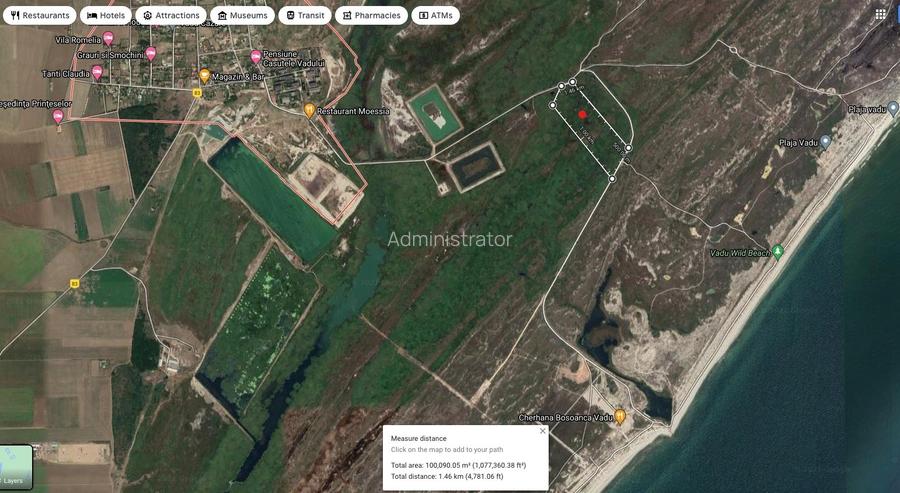The height and width of the screenshot is (493, 900).
Task: Show Transit places on the map
Action: click(304, 16)
